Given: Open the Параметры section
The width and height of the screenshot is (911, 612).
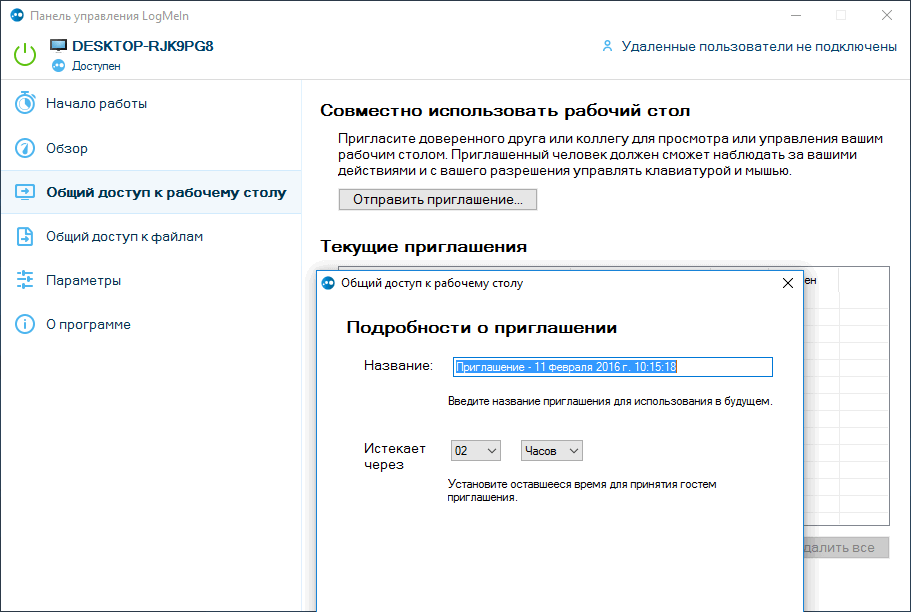Looking at the screenshot, I should click(151, 280).
